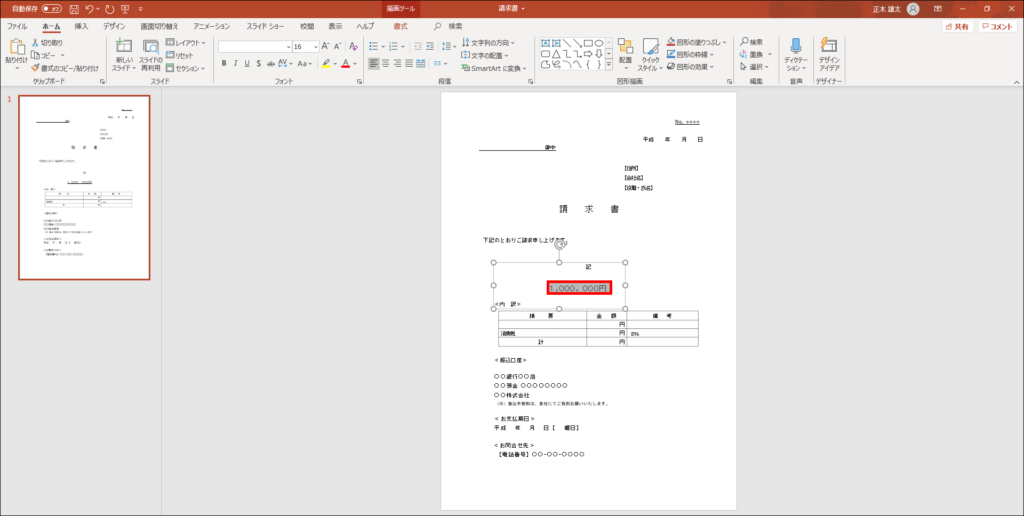Click the Arrange (配置) button
The width and height of the screenshot is (1024, 516).
[x=625, y=55]
